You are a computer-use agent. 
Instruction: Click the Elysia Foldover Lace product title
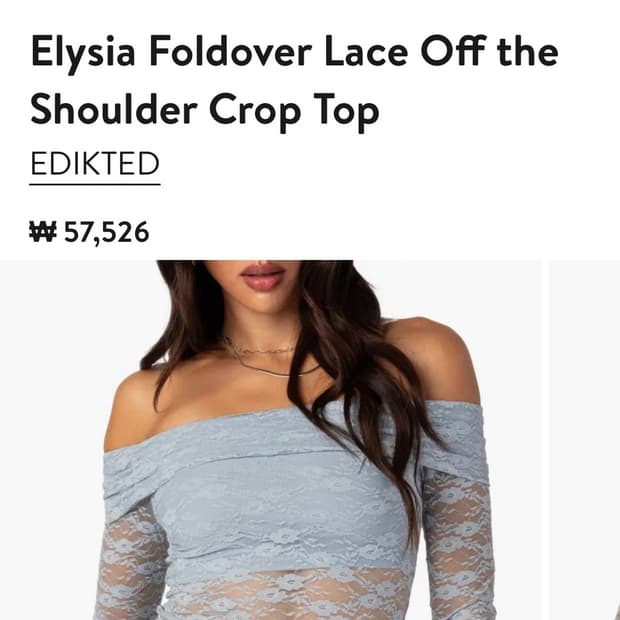tap(295, 81)
